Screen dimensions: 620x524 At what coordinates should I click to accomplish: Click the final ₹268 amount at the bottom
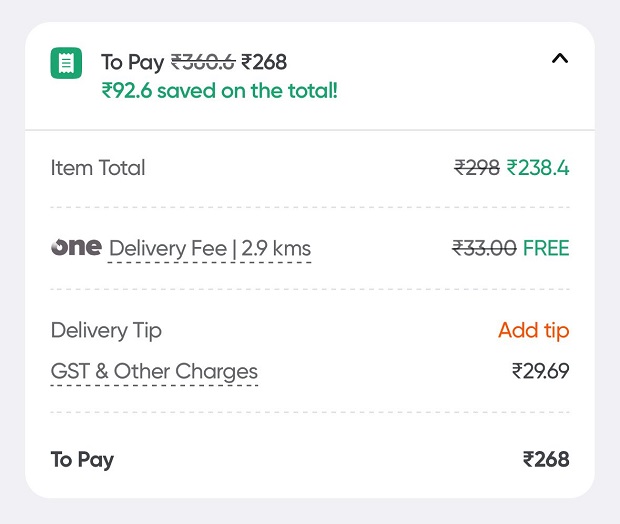point(546,460)
